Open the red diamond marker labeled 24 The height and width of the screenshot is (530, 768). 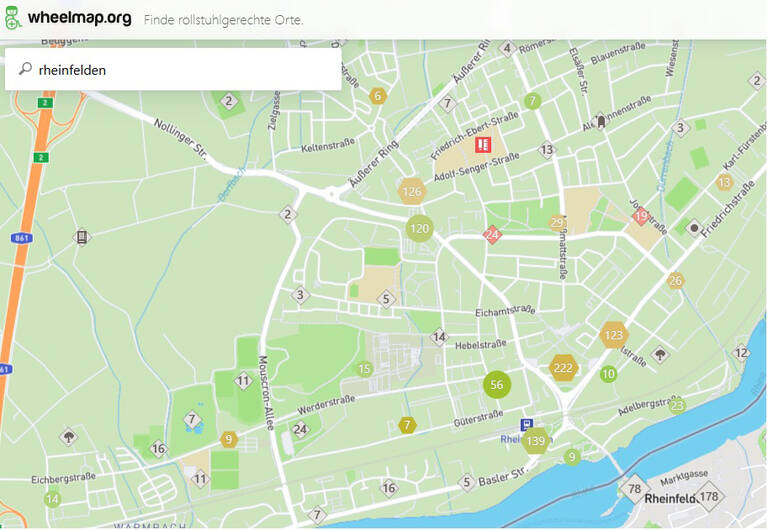pyautogui.click(x=492, y=235)
